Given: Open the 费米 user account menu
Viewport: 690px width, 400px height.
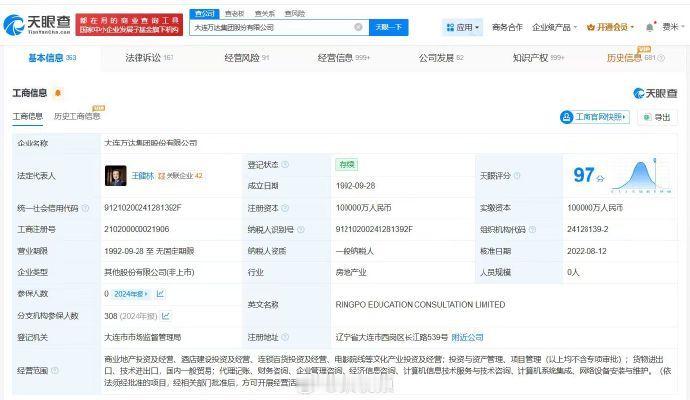Looking at the screenshot, I should (673, 27).
